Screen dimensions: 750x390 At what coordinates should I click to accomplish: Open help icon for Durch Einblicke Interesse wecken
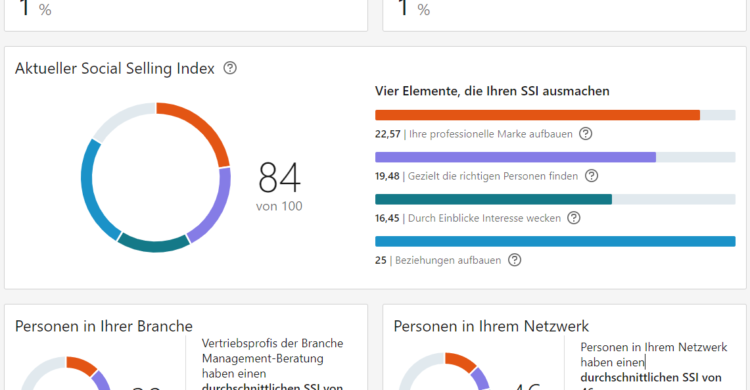[x=574, y=218]
